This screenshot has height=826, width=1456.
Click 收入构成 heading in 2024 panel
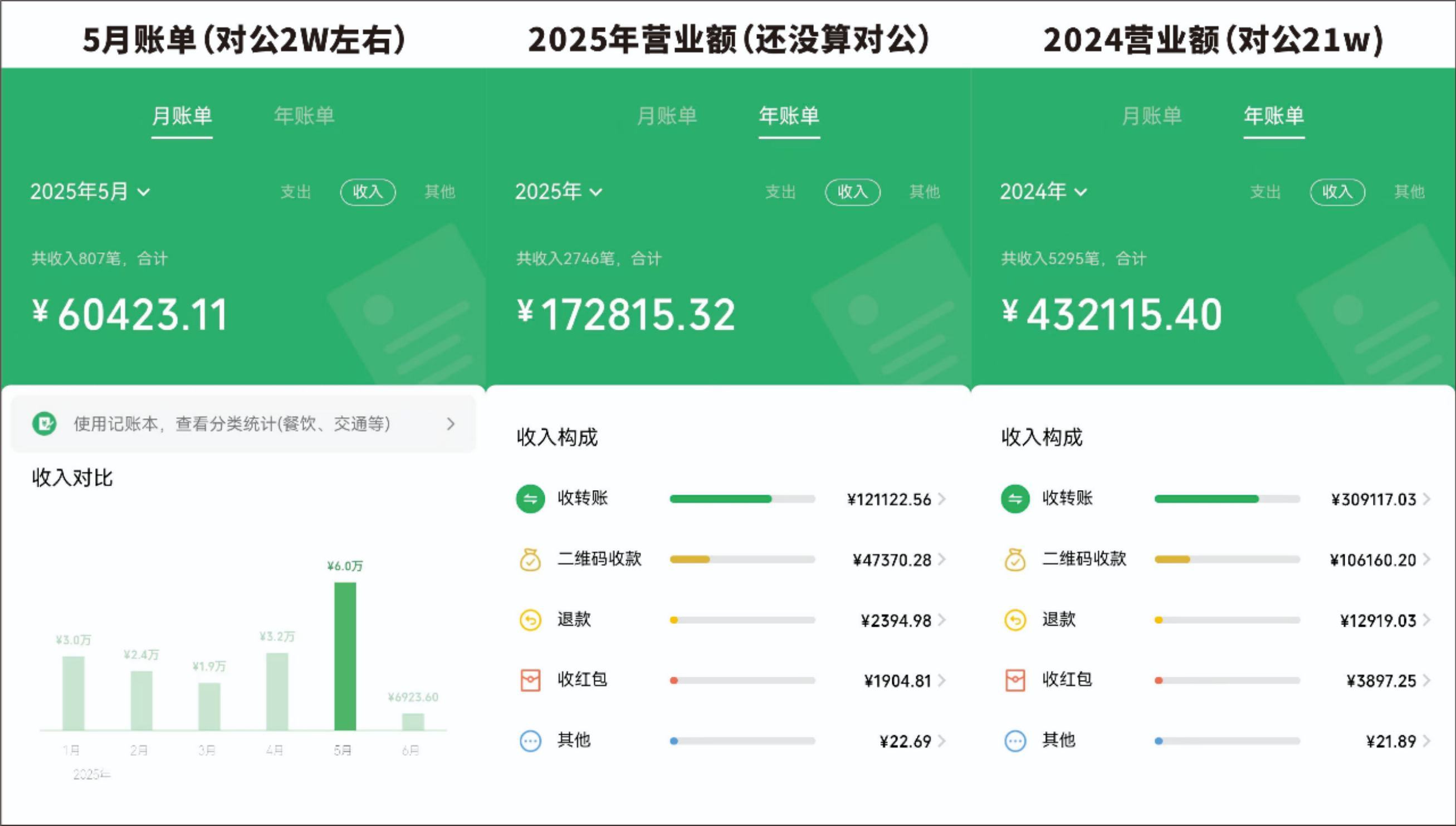coord(1042,437)
